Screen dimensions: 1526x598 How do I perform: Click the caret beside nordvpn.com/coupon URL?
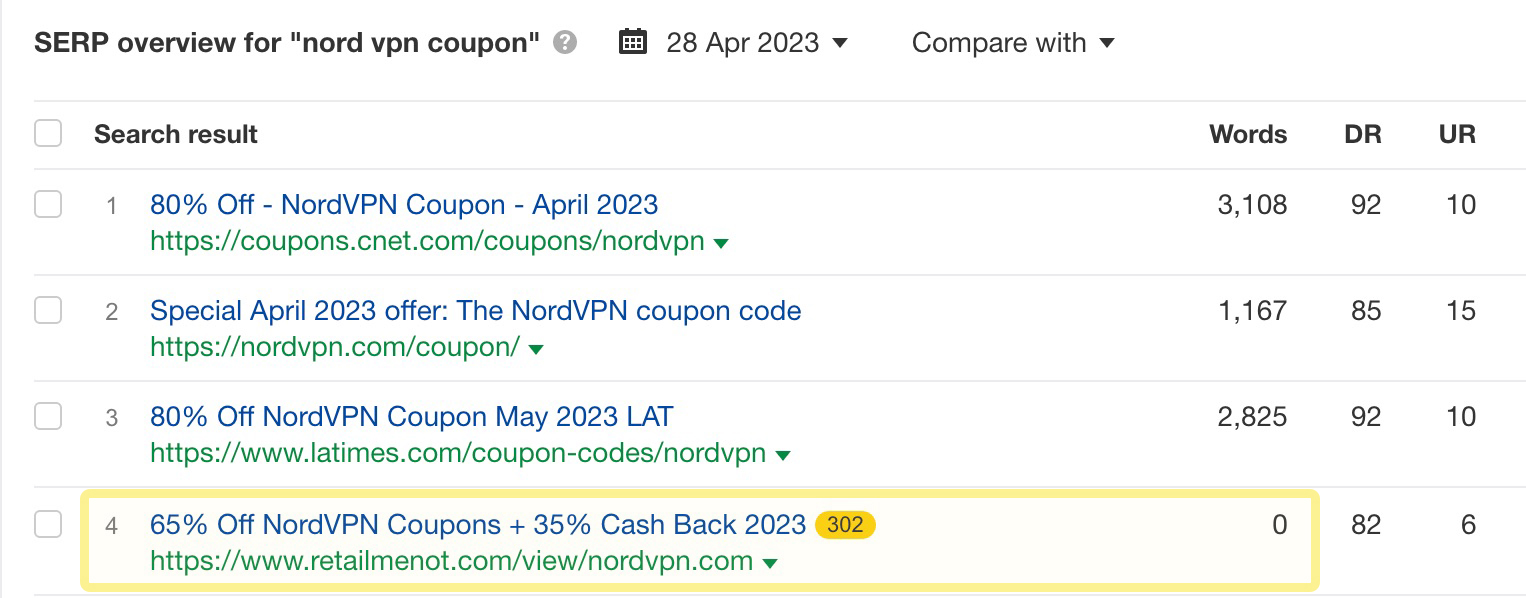pos(534,349)
